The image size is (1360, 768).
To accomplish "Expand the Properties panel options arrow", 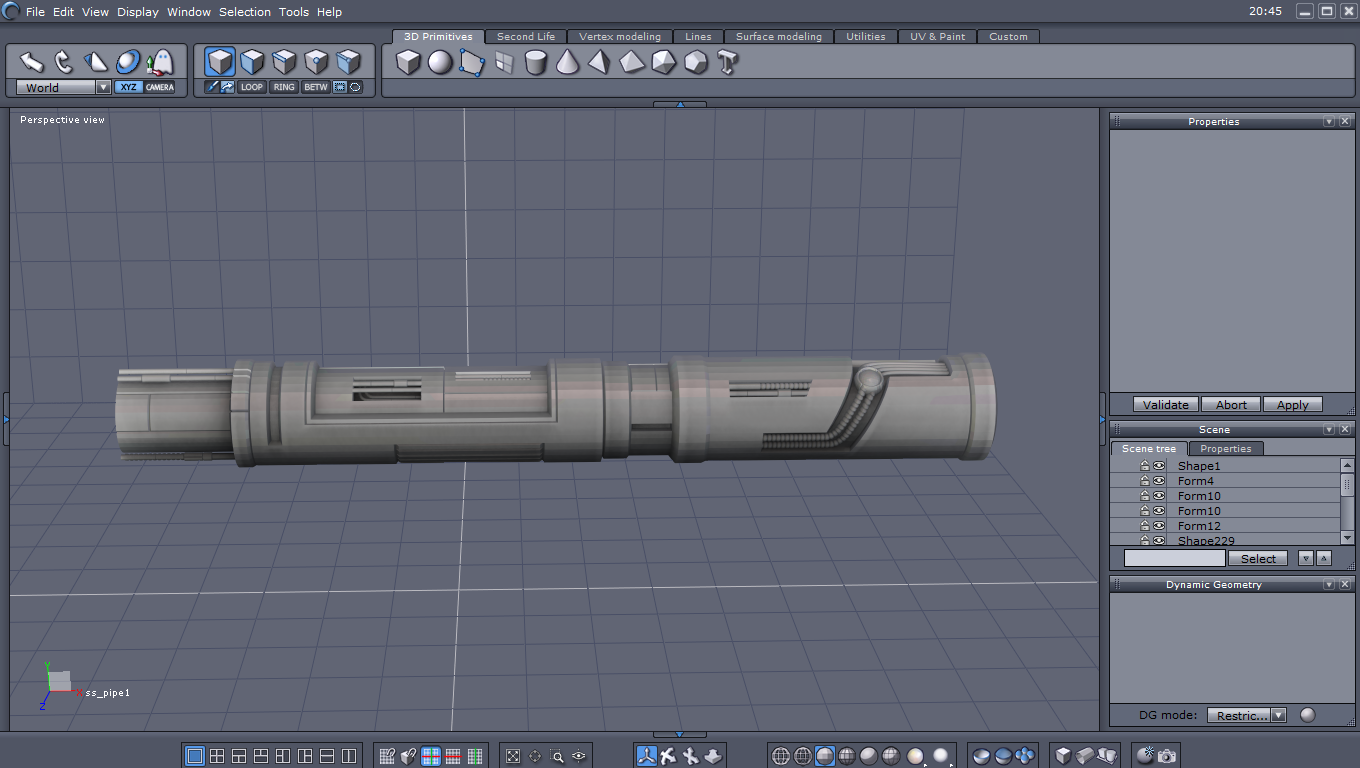I will [1329, 122].
